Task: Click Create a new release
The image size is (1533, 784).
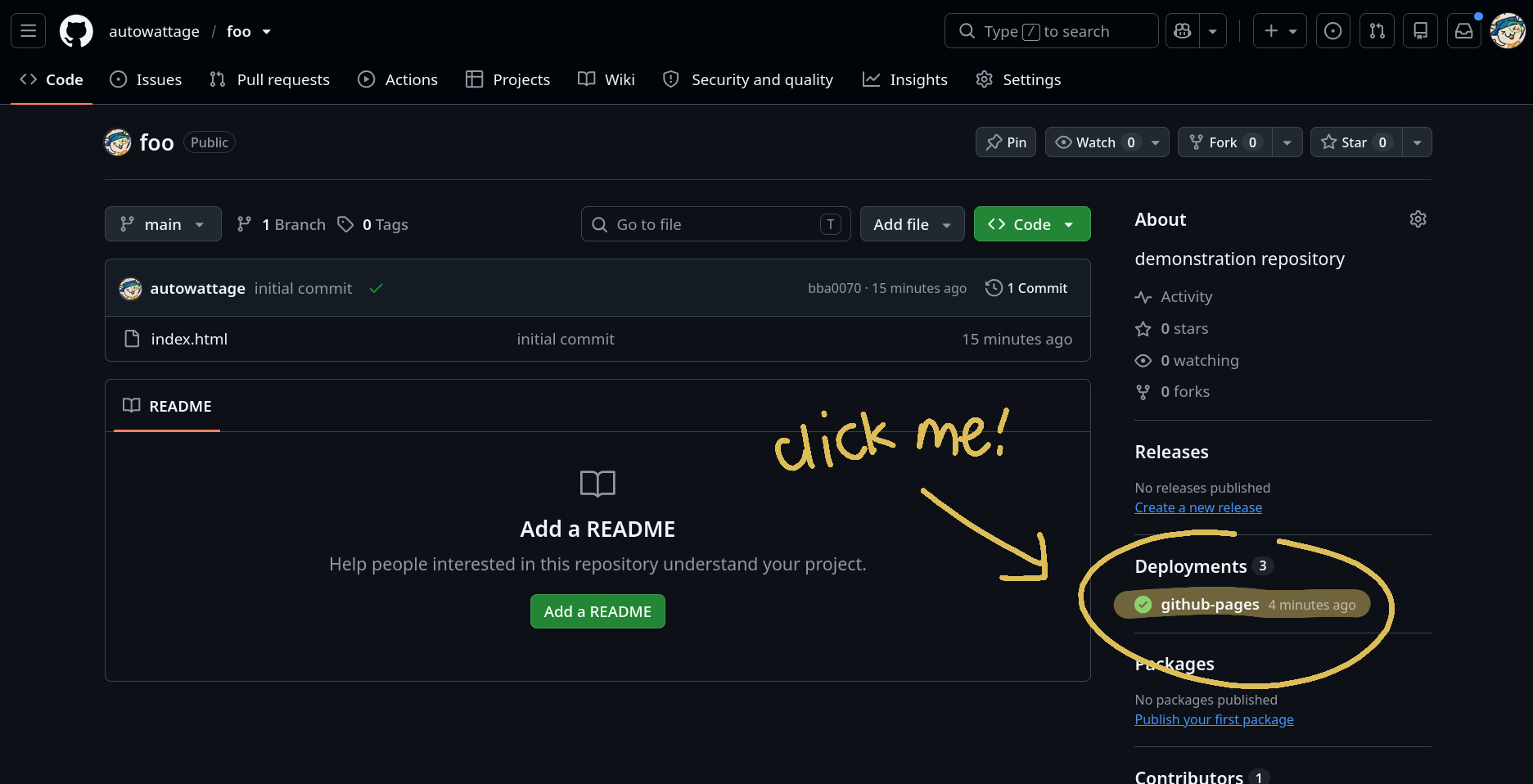Action: point(1198,507)
